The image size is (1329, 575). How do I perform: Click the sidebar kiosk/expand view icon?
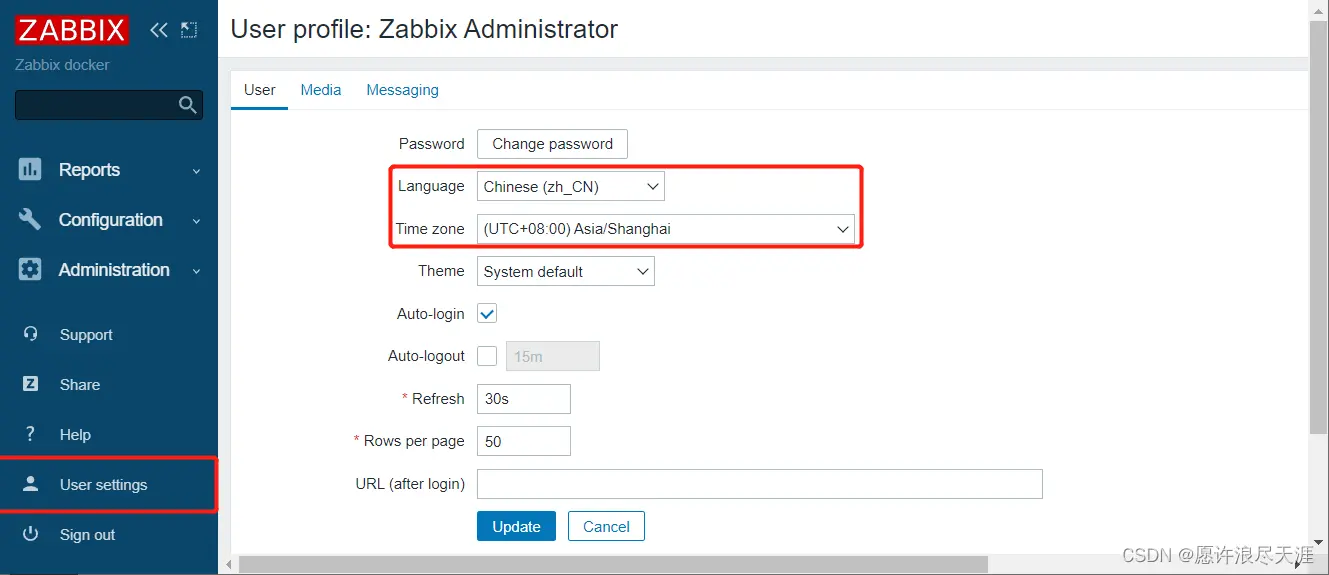click(189, 30)
